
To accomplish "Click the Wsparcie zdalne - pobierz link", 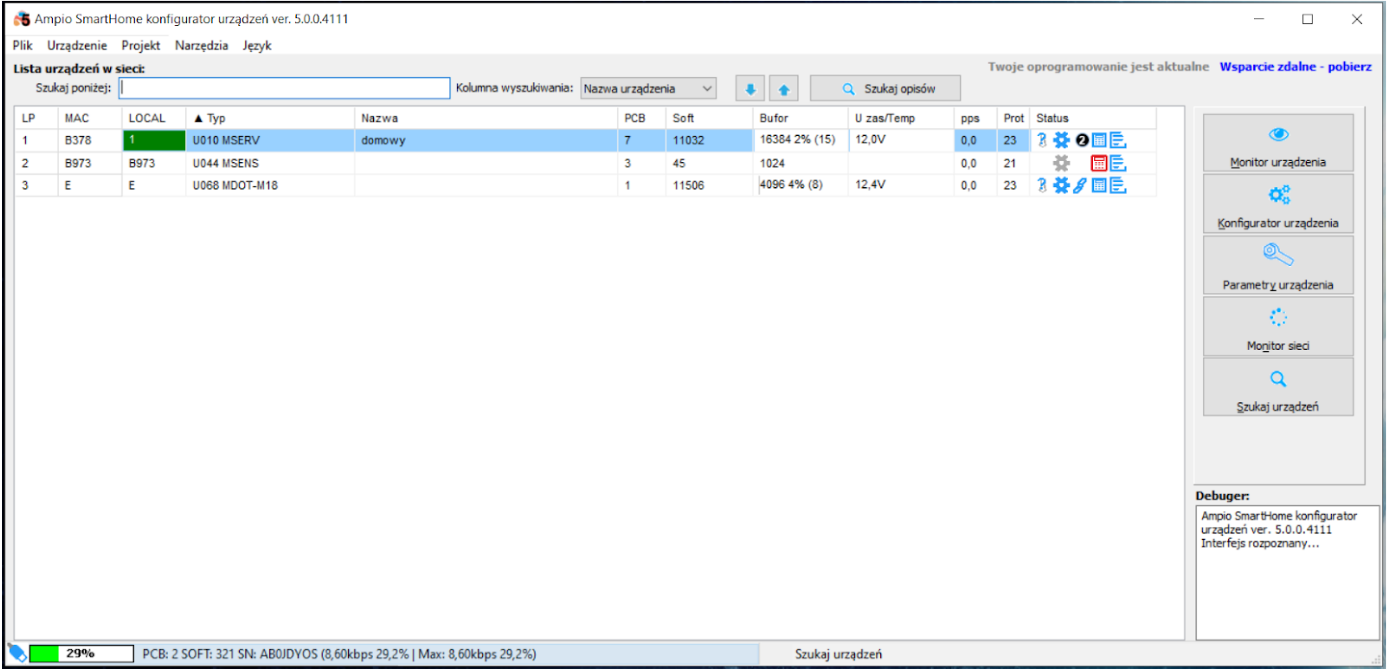I will pos(1295,67).
